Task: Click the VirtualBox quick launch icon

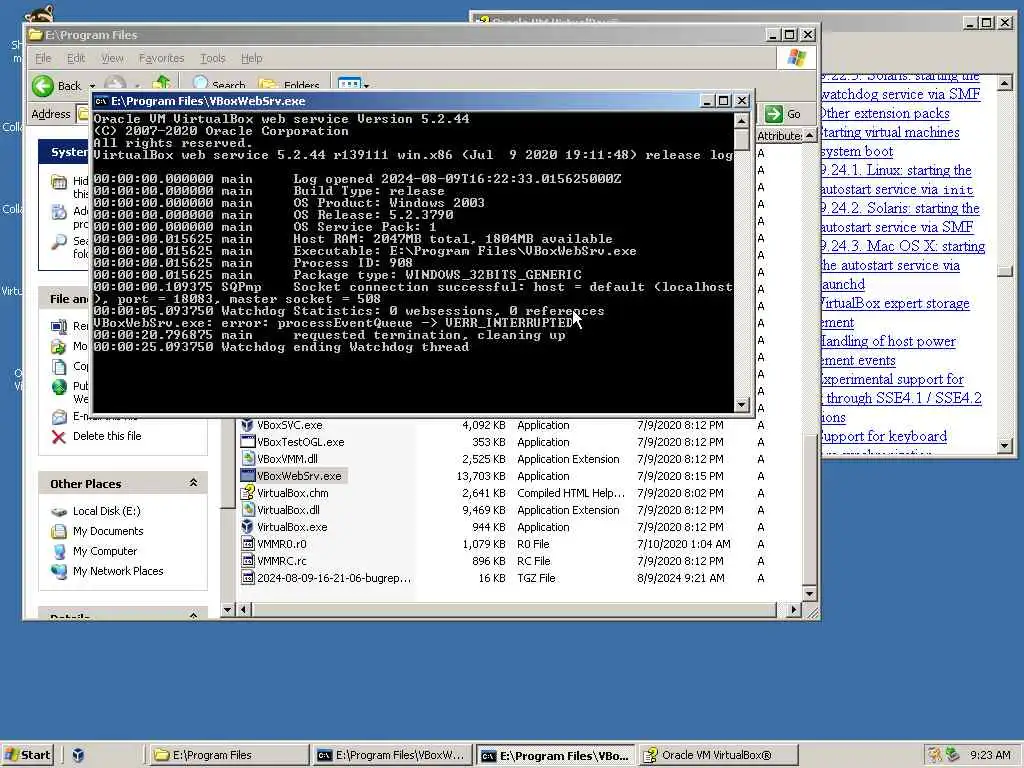Action: click(x=78, y=755)
